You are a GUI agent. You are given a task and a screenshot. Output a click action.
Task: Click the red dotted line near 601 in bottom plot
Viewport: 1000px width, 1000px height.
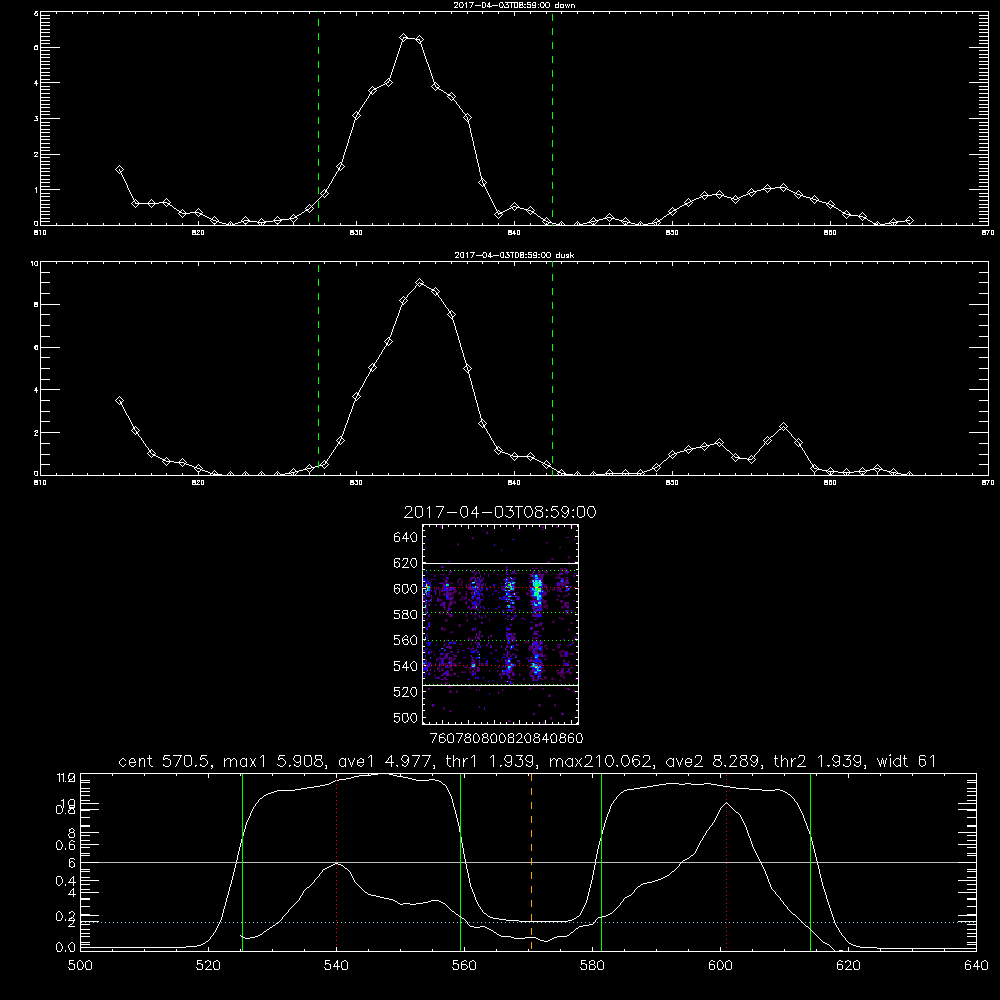(x=726, y=861)
